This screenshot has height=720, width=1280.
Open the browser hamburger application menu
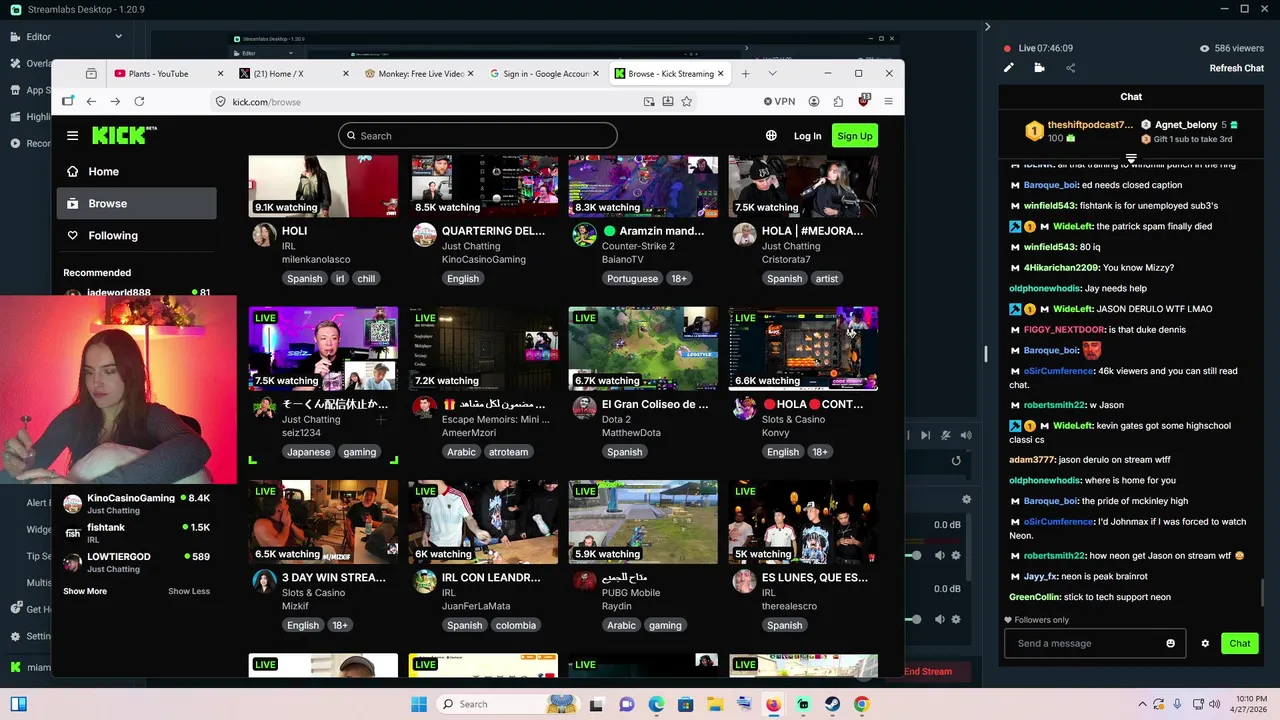pyautogui.click(x=888, y=101)
